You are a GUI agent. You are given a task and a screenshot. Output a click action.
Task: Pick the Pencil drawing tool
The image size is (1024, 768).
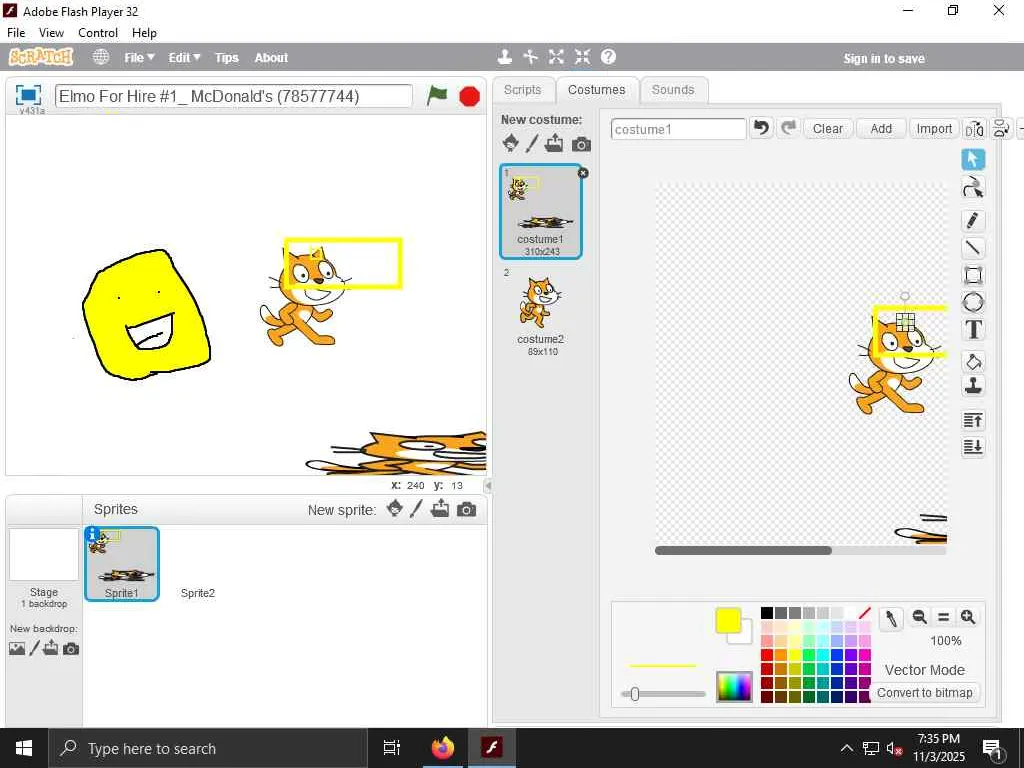click(973, 221)
